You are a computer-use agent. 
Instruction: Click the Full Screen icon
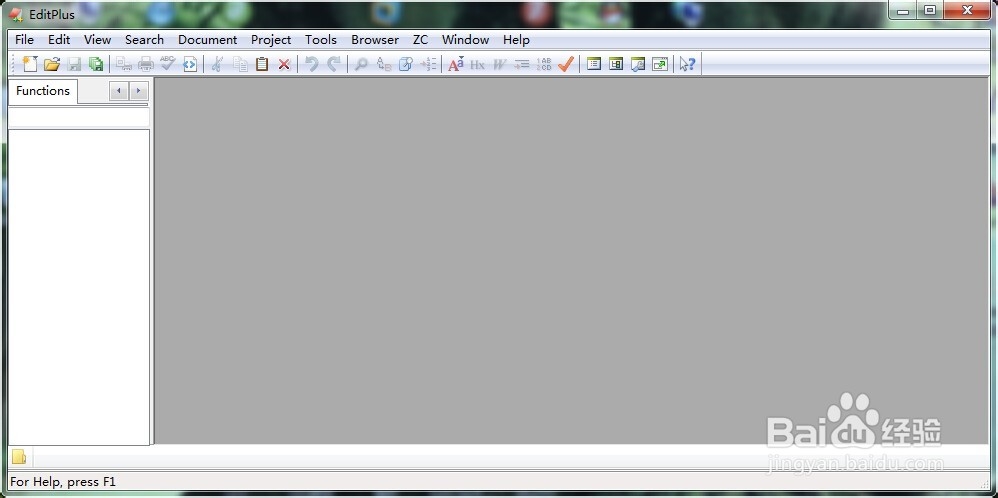660,64
